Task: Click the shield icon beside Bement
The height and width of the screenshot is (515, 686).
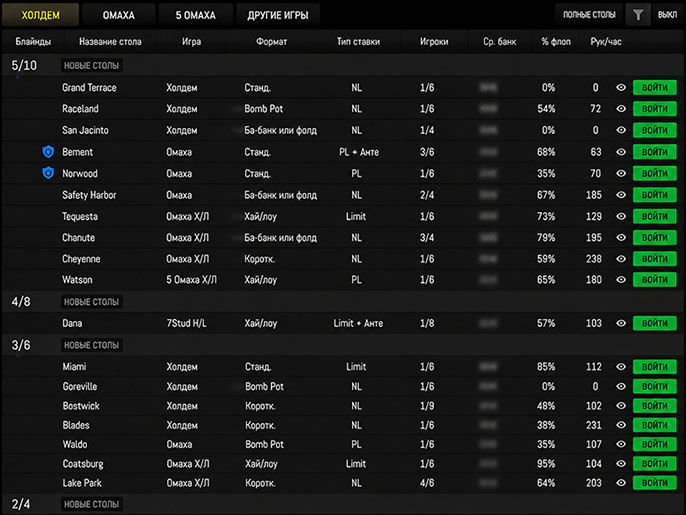Action: tap(48, 152)
